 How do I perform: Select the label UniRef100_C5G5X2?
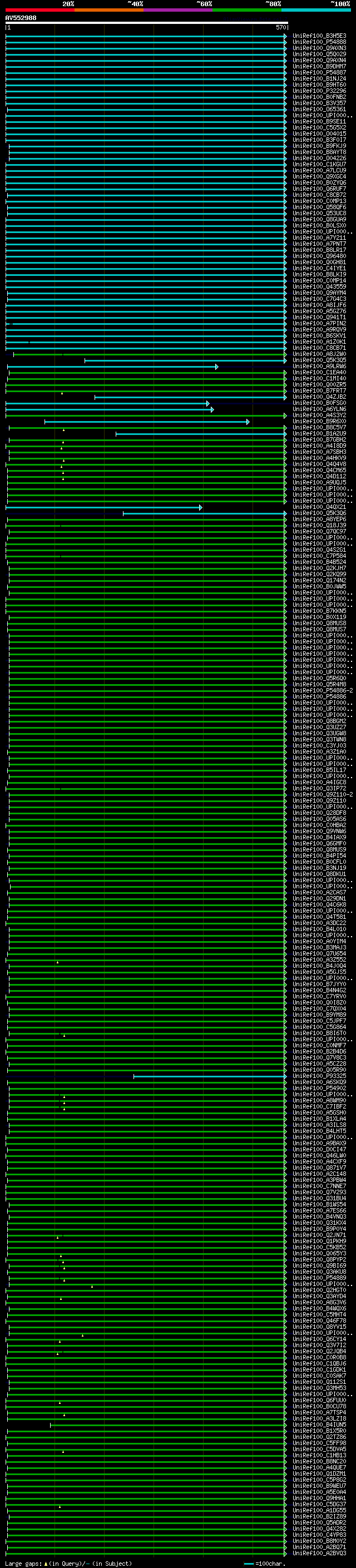[x=319, y=128]
